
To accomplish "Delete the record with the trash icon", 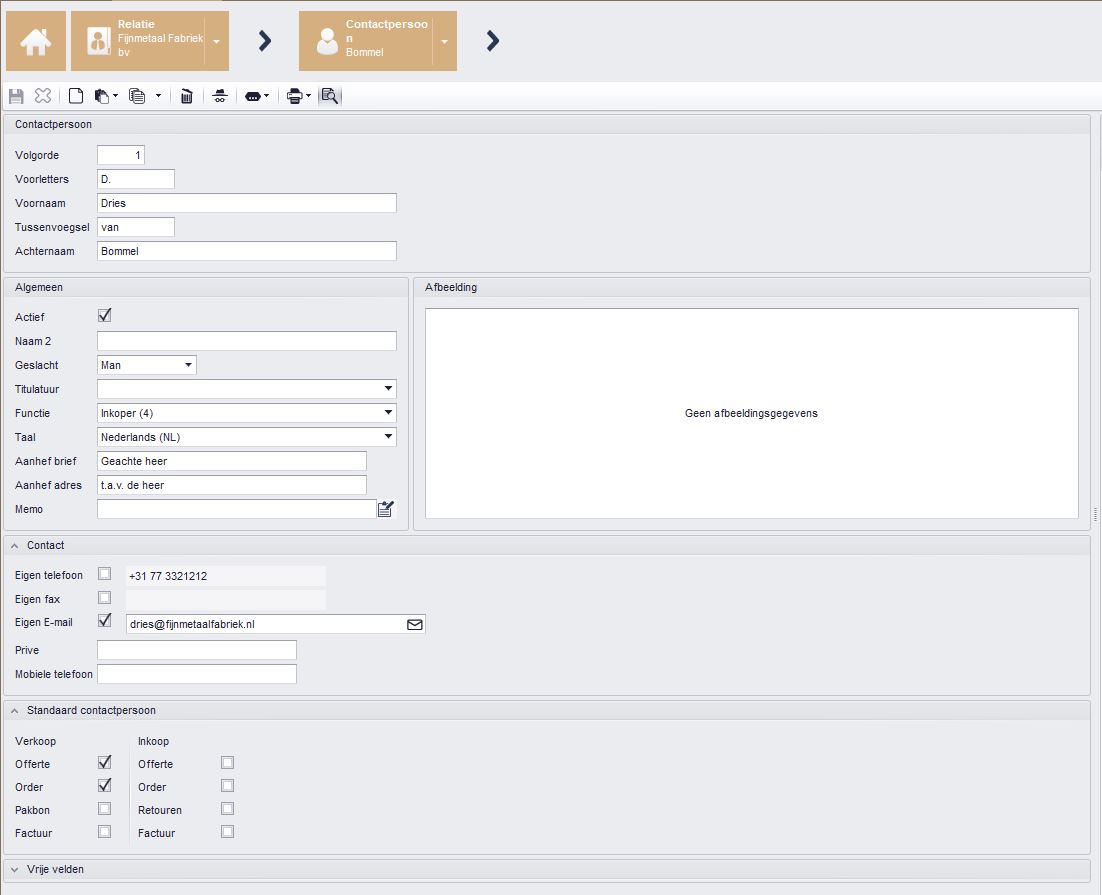I will (x=186, y=96).
